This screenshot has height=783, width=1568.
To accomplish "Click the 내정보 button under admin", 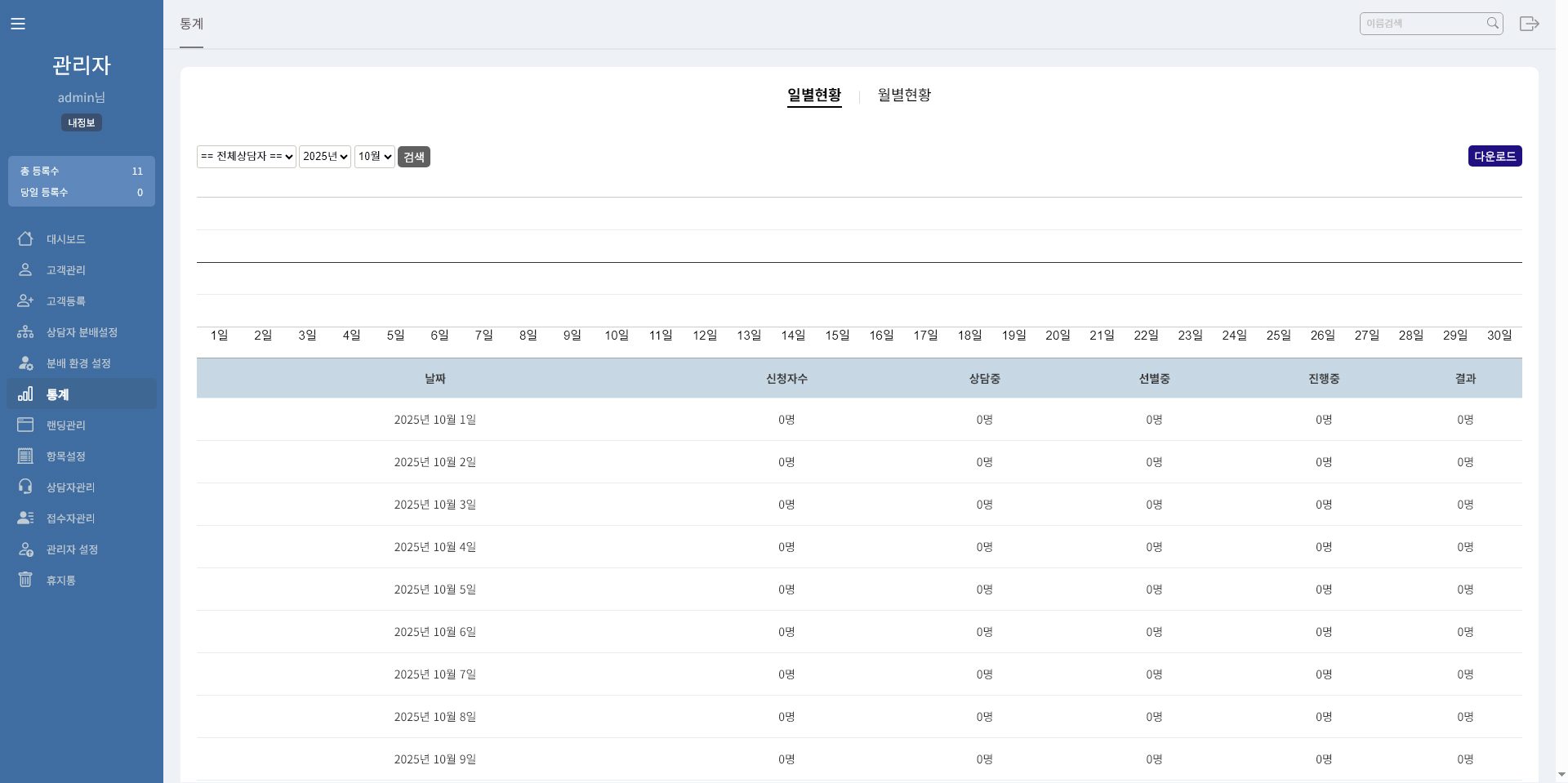I will [x=82, y=122].
